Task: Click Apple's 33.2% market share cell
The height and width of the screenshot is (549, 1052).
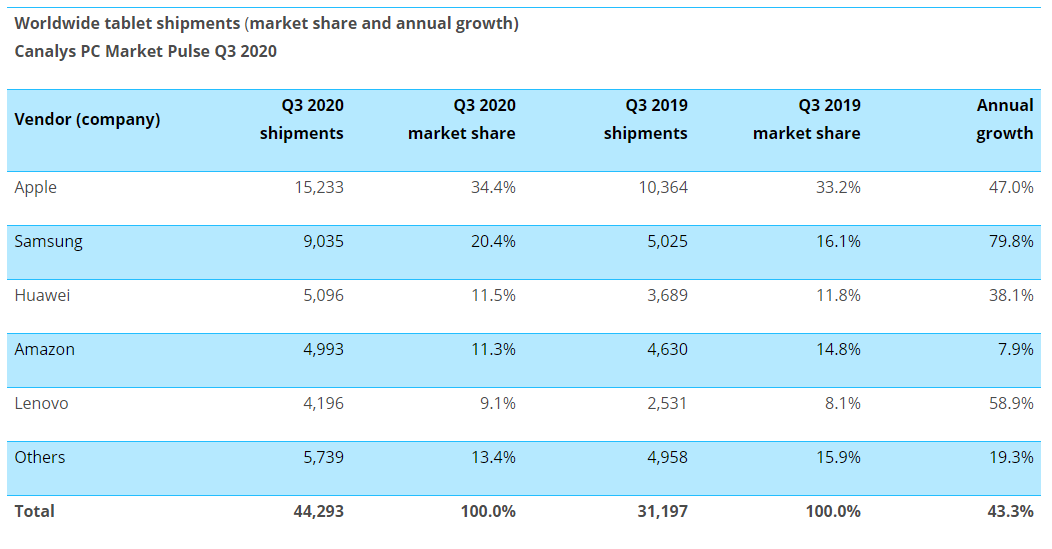Action: 838,187
